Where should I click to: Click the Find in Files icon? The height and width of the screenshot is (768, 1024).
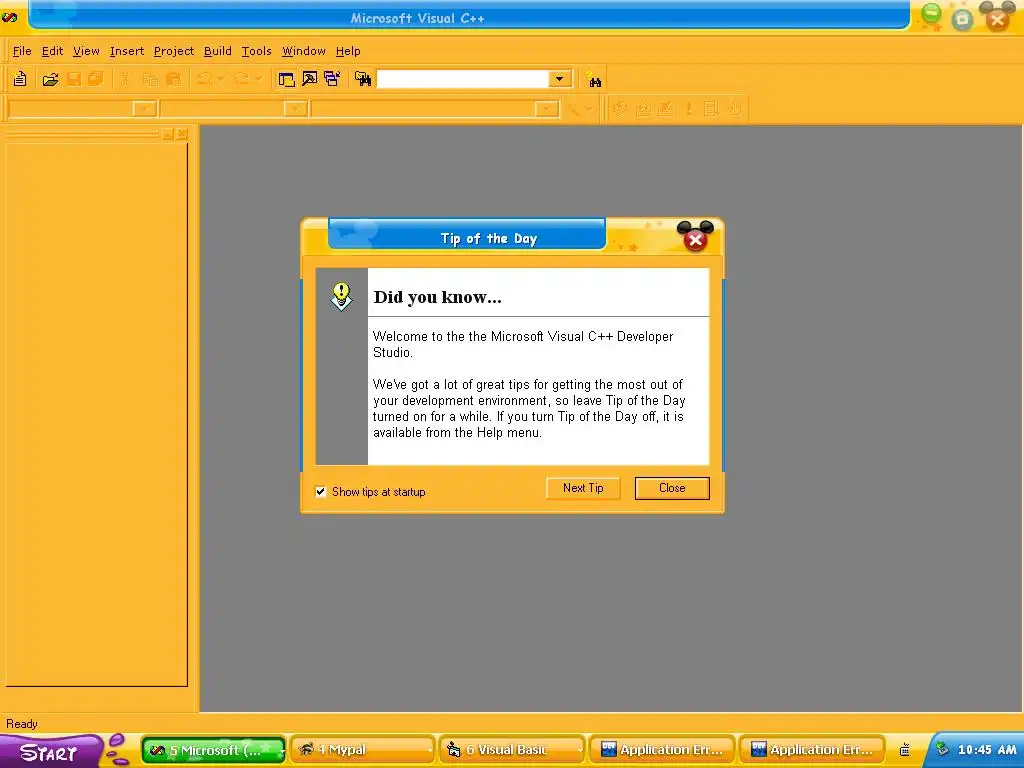tap(363, 80)
